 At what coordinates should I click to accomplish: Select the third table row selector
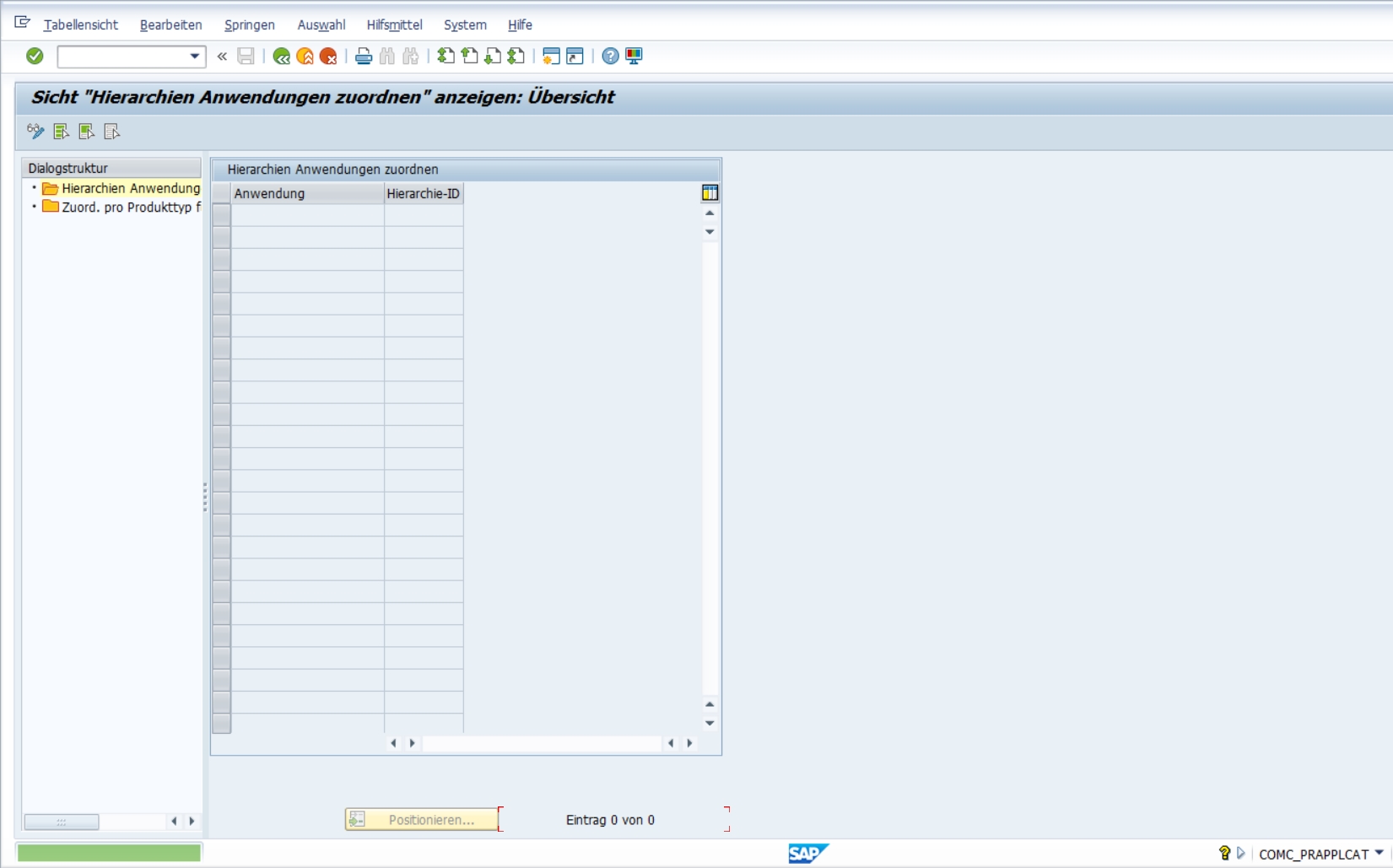coord(221,259)
